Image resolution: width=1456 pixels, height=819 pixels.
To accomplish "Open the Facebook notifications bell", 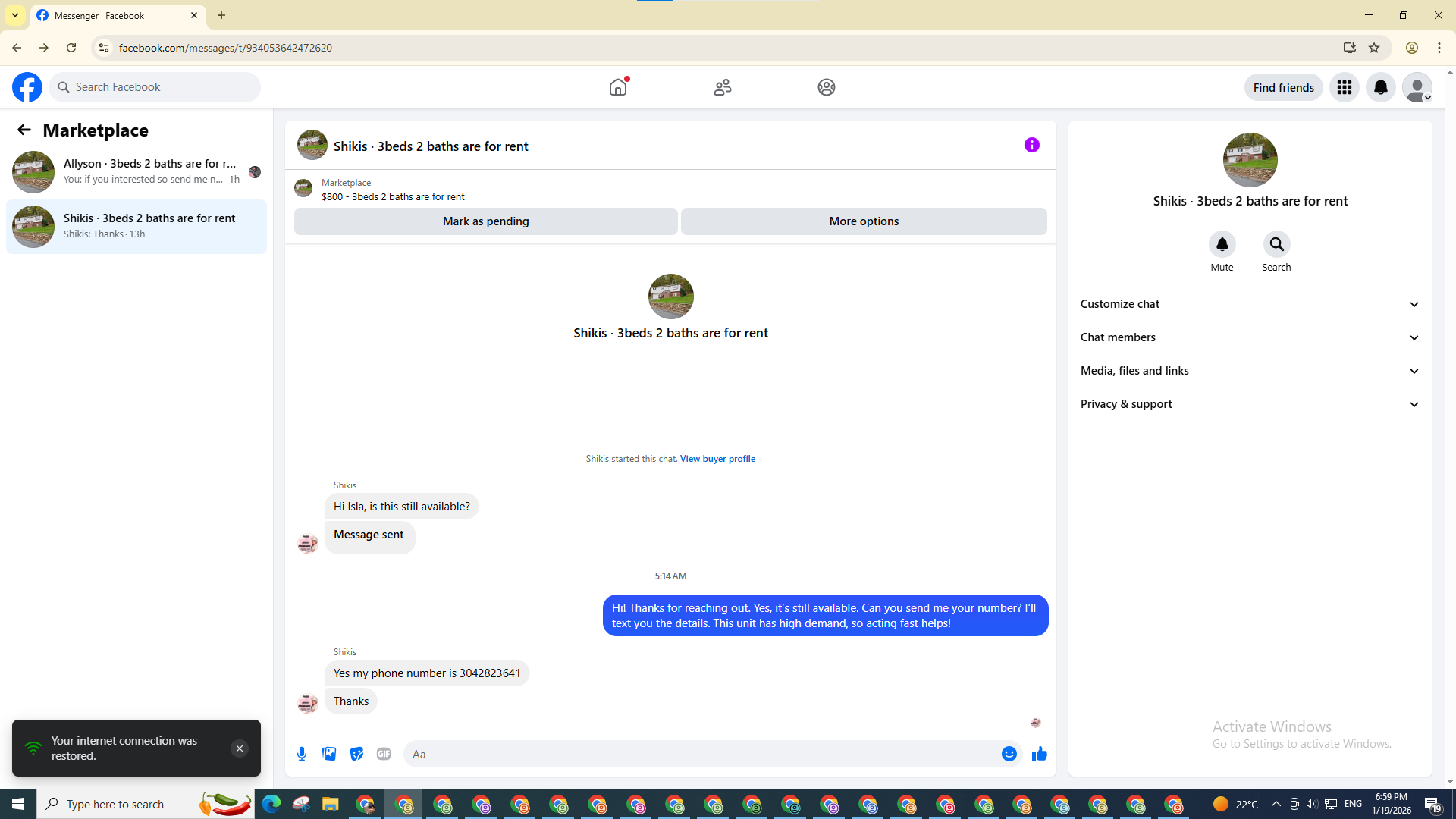I will tap(1380, 87).
